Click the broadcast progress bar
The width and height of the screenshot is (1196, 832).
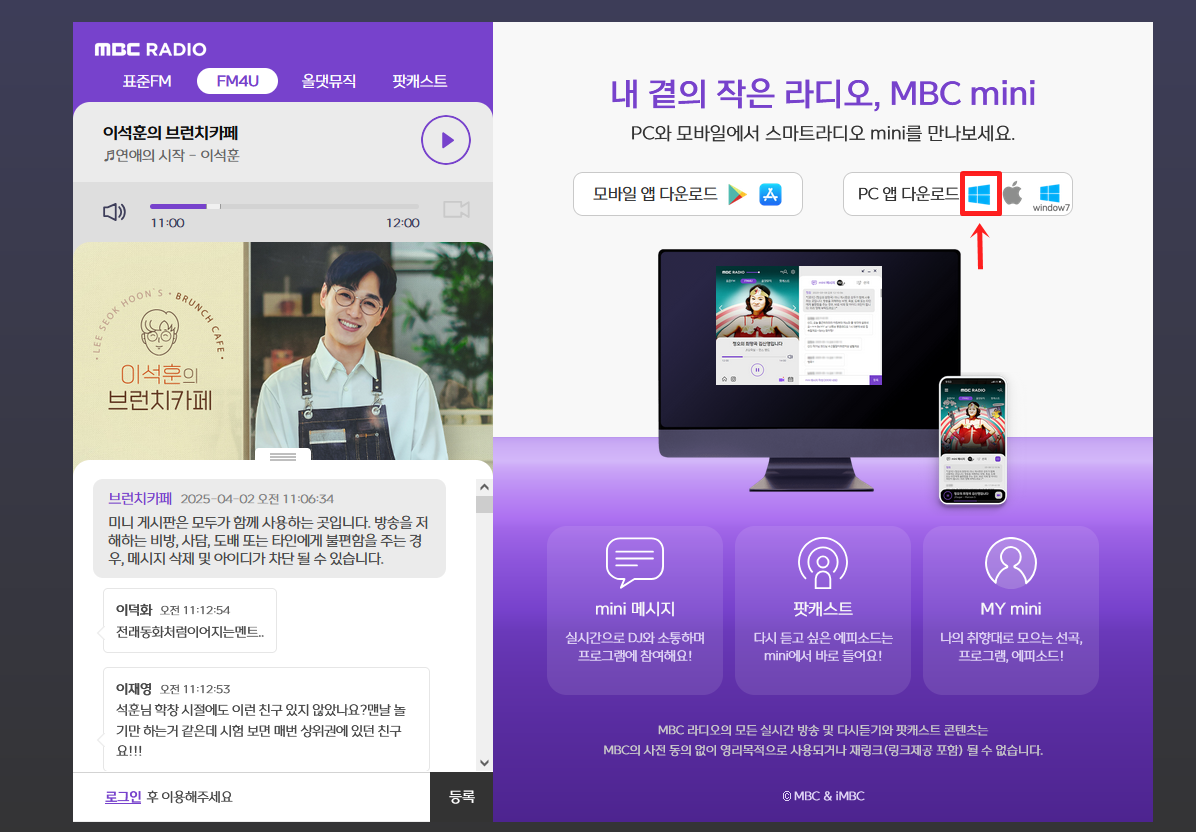click(x=285, y=206)
